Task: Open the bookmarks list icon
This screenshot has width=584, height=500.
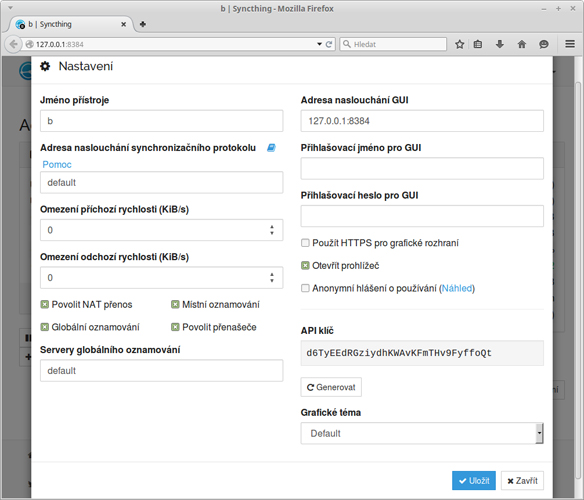Action: click(478, 44)
